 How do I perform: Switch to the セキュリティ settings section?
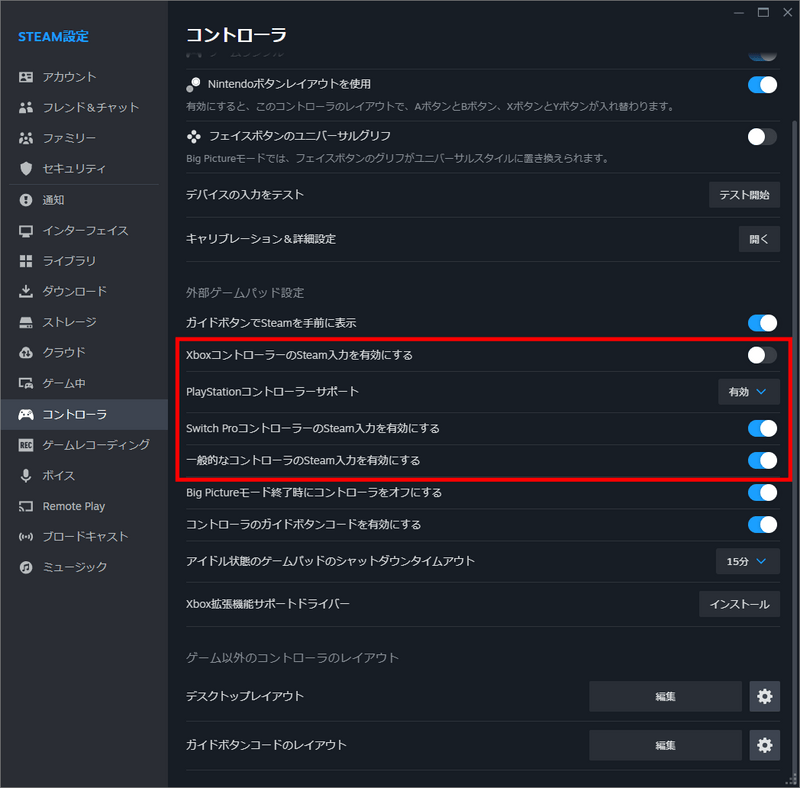(x=24, y=169)
